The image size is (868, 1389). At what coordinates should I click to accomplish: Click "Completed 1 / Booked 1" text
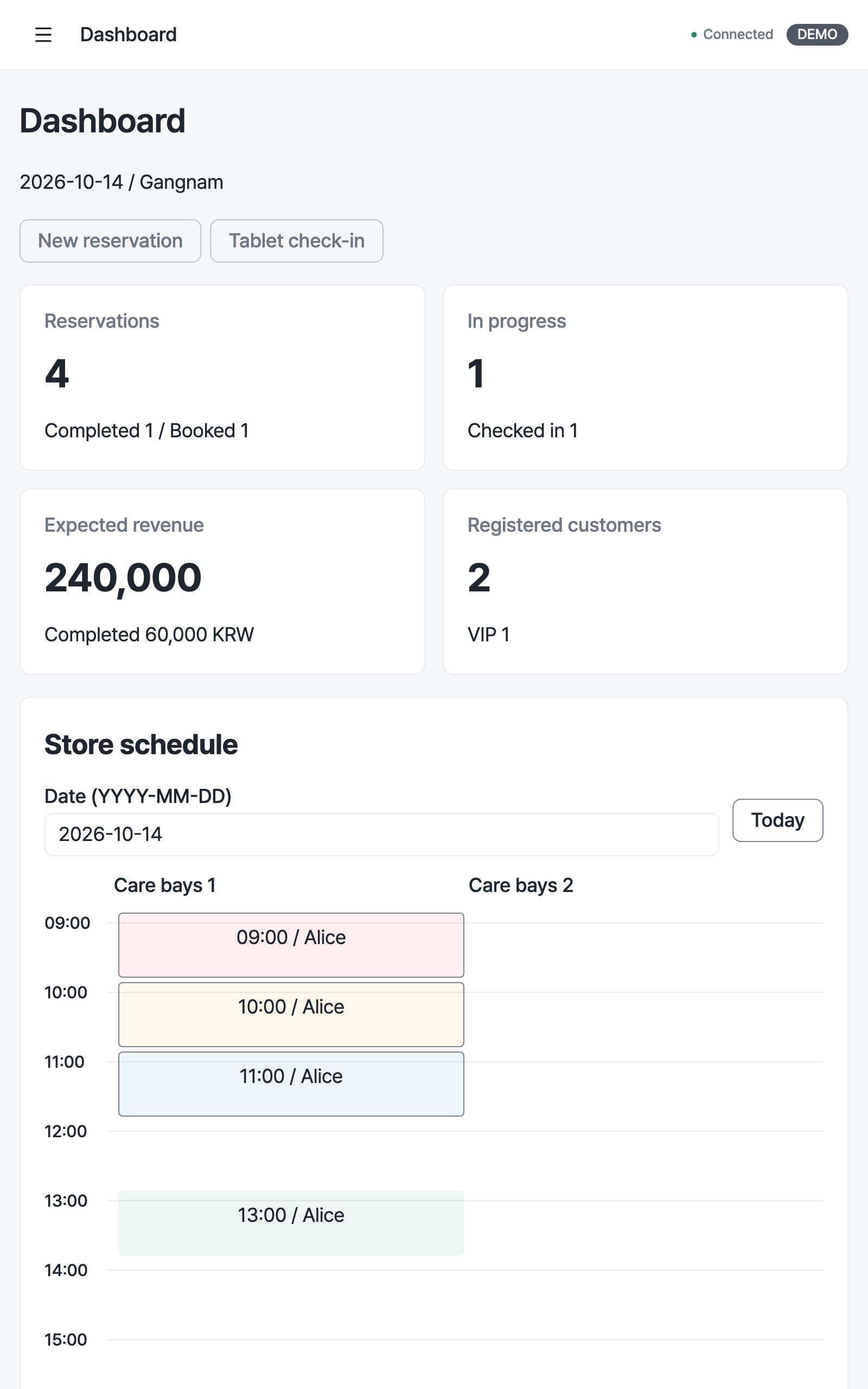pyautogui.click(x=146, y=430)
